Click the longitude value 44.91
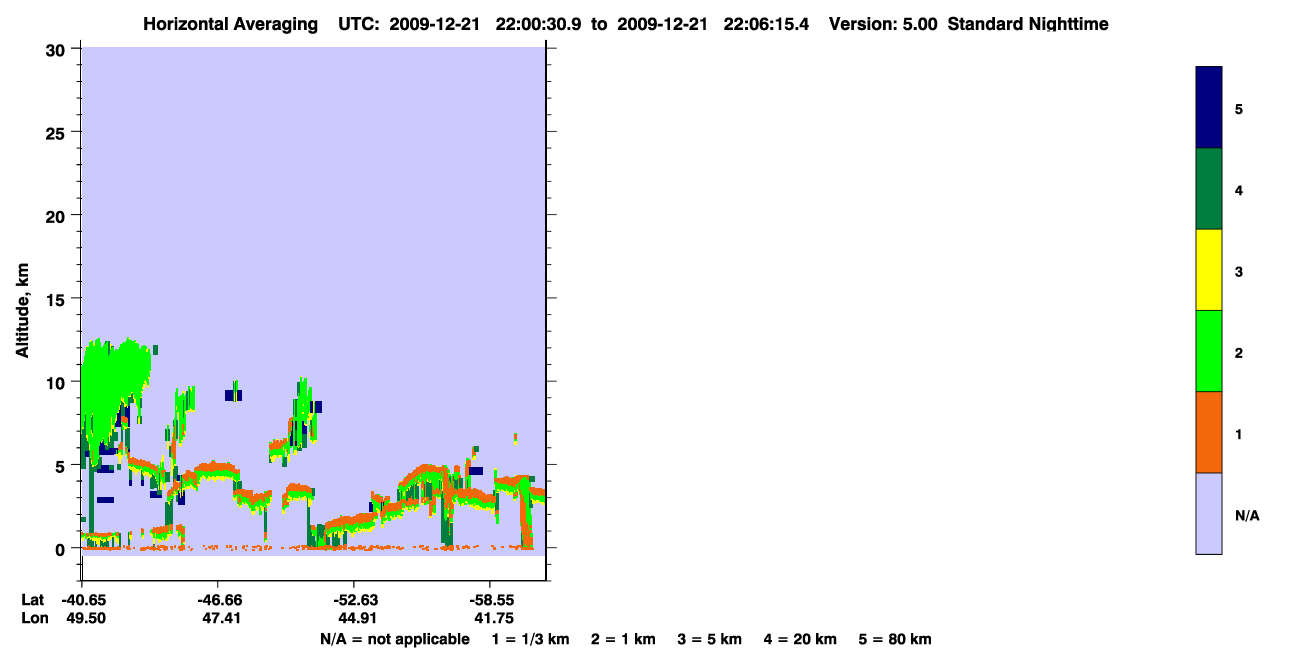Viewport: 1300px width, 667px height. point(357,618)
